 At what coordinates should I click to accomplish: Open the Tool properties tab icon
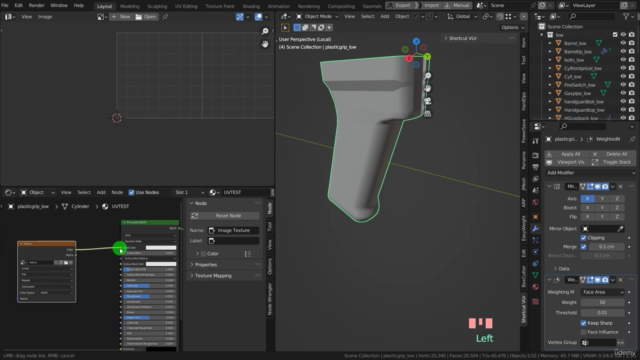click(x=535, y=141)
